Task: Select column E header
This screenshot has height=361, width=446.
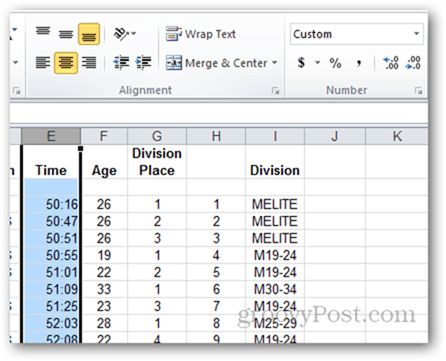Action: click(51, 136)
